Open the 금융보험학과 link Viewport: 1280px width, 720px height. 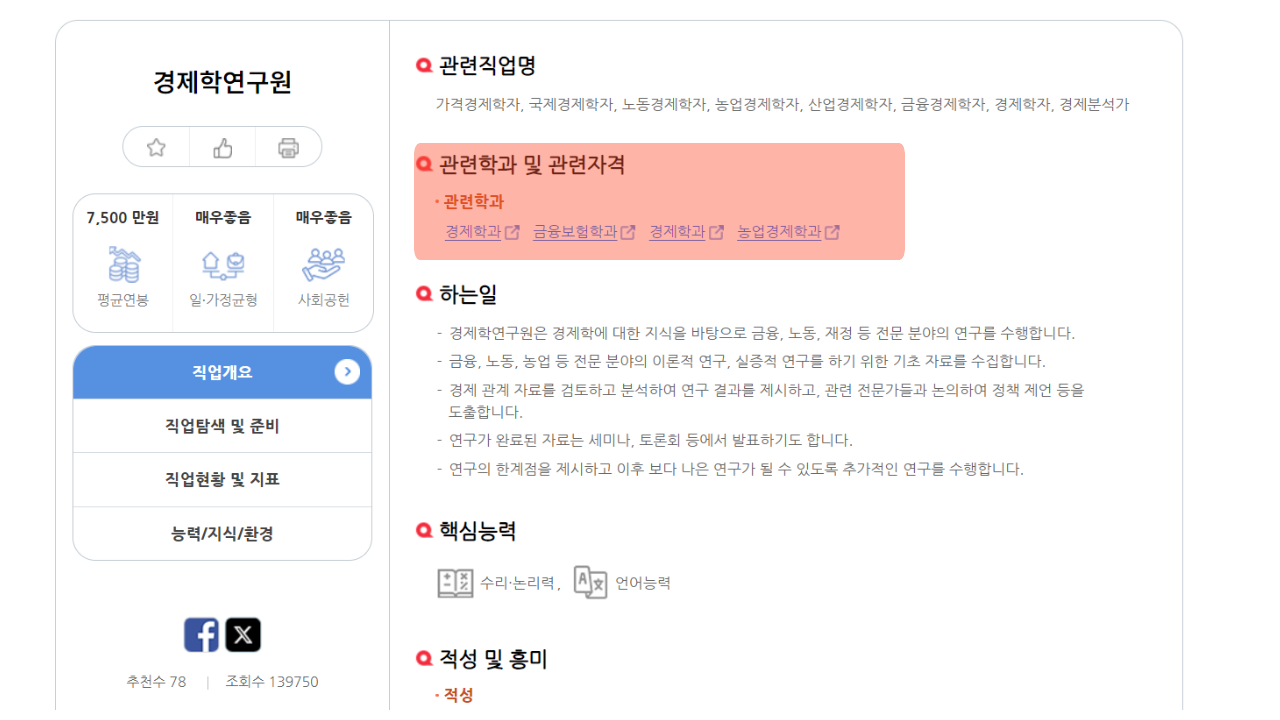point(574,231)
